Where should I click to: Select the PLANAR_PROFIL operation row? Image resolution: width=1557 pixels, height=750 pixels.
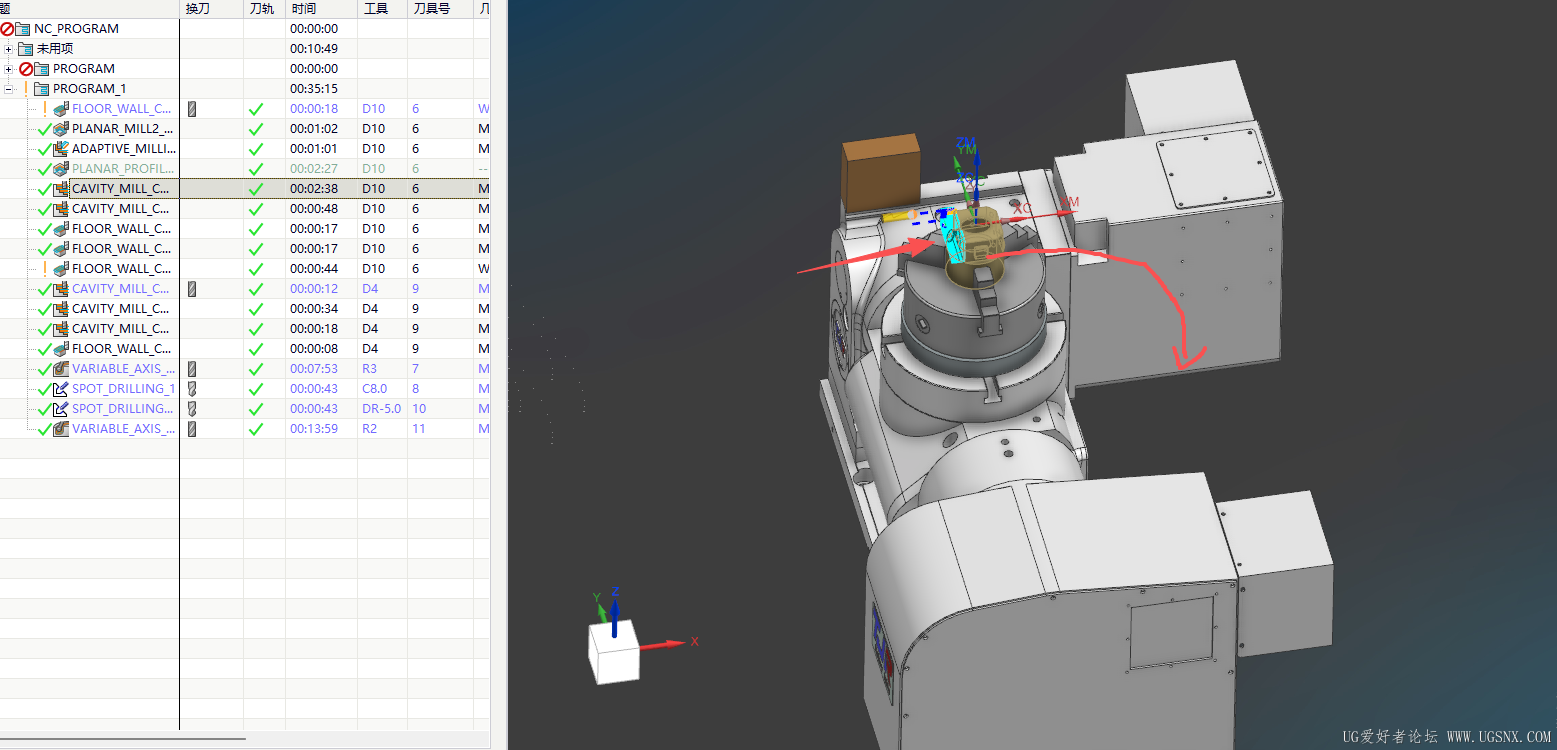click(x=122, y=169)
